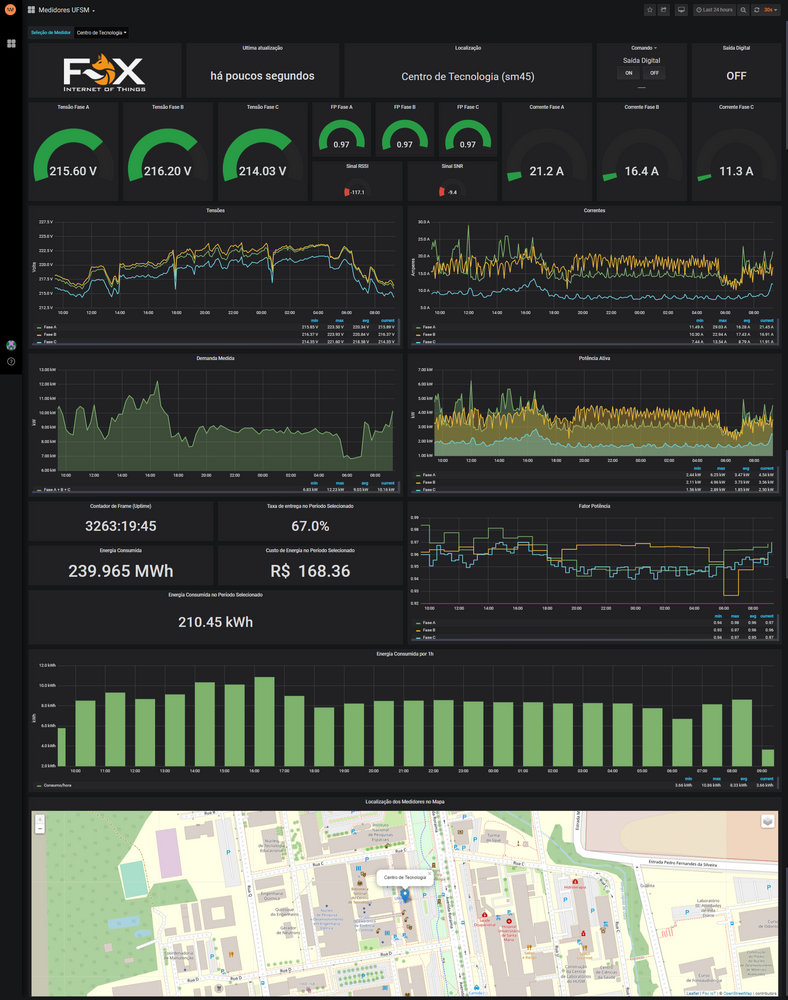The width and height of the screenshot is (788, 1000).
Task: Refresh the dashboard with the refresh icon
Action: point(756,10)
